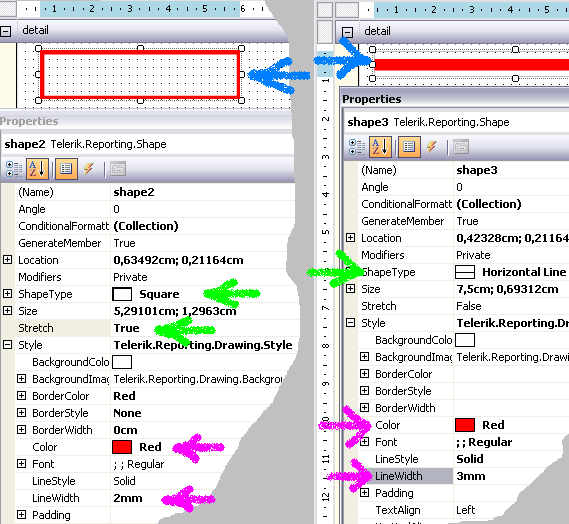Screen dimensions: 569x524
Task: Click (Name) value shape3
Action: (477, 170)
